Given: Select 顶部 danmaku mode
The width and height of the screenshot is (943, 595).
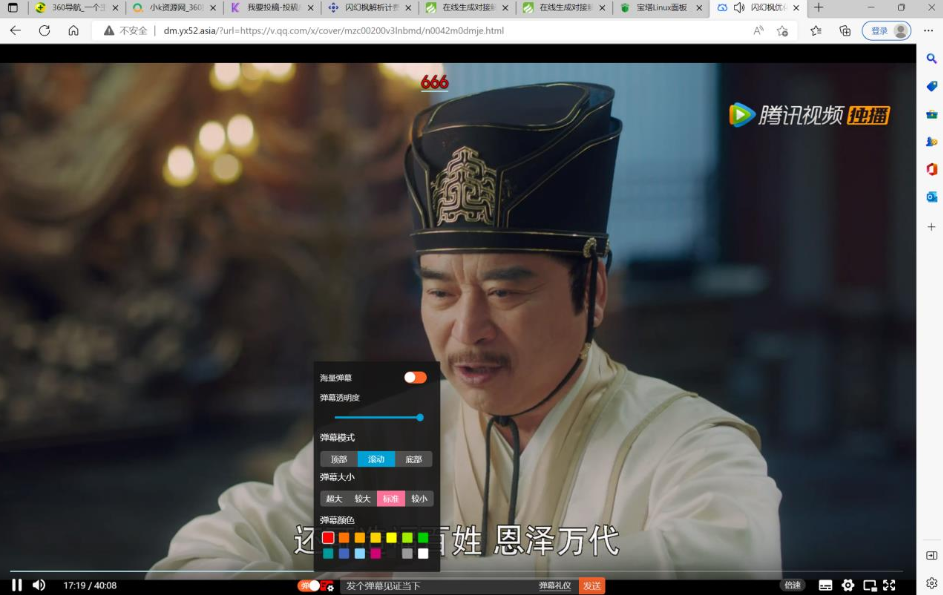Looking at the screenshot, I should (x=339, y=459).
